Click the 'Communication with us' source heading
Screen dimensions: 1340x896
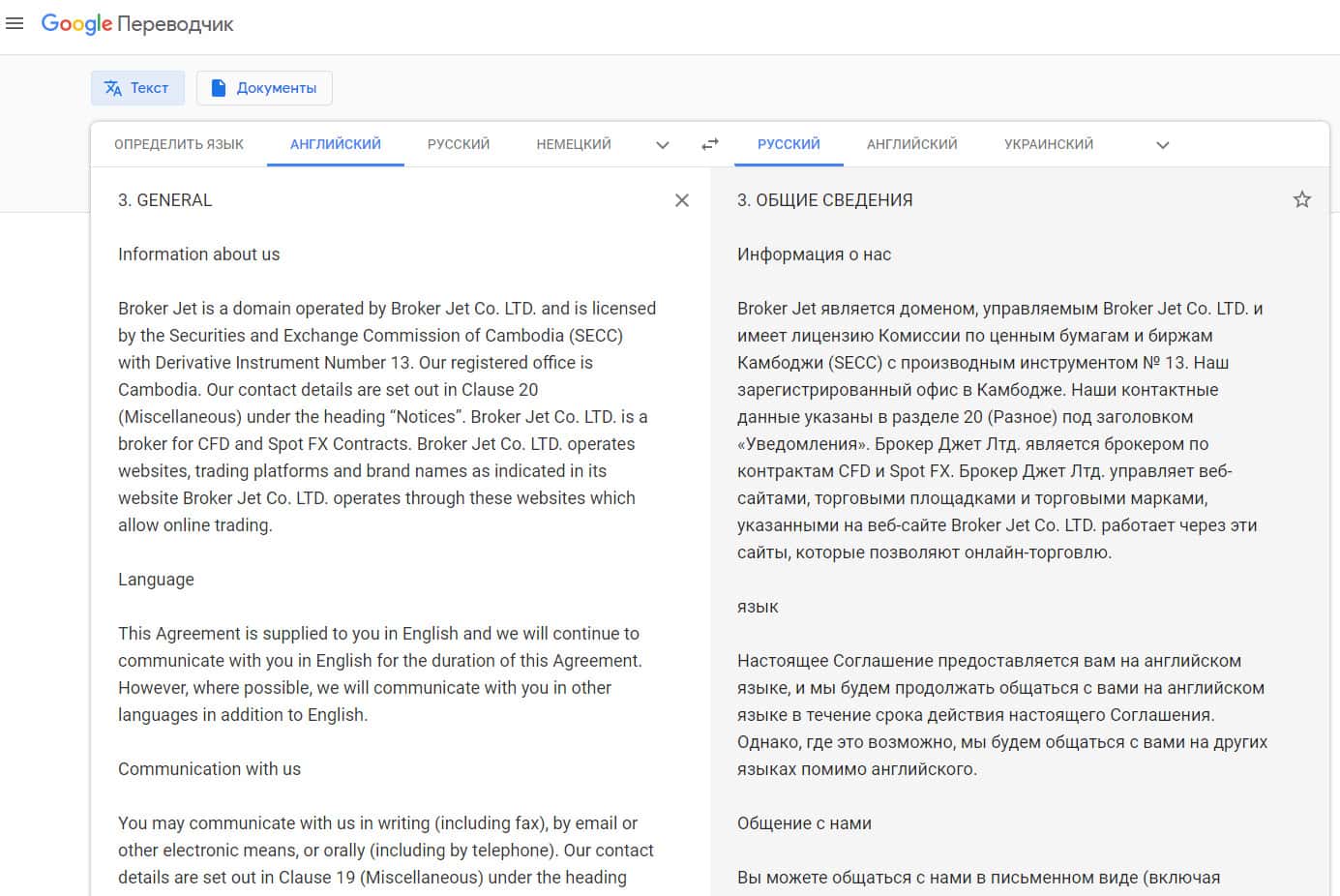click(x=209, y=769)
